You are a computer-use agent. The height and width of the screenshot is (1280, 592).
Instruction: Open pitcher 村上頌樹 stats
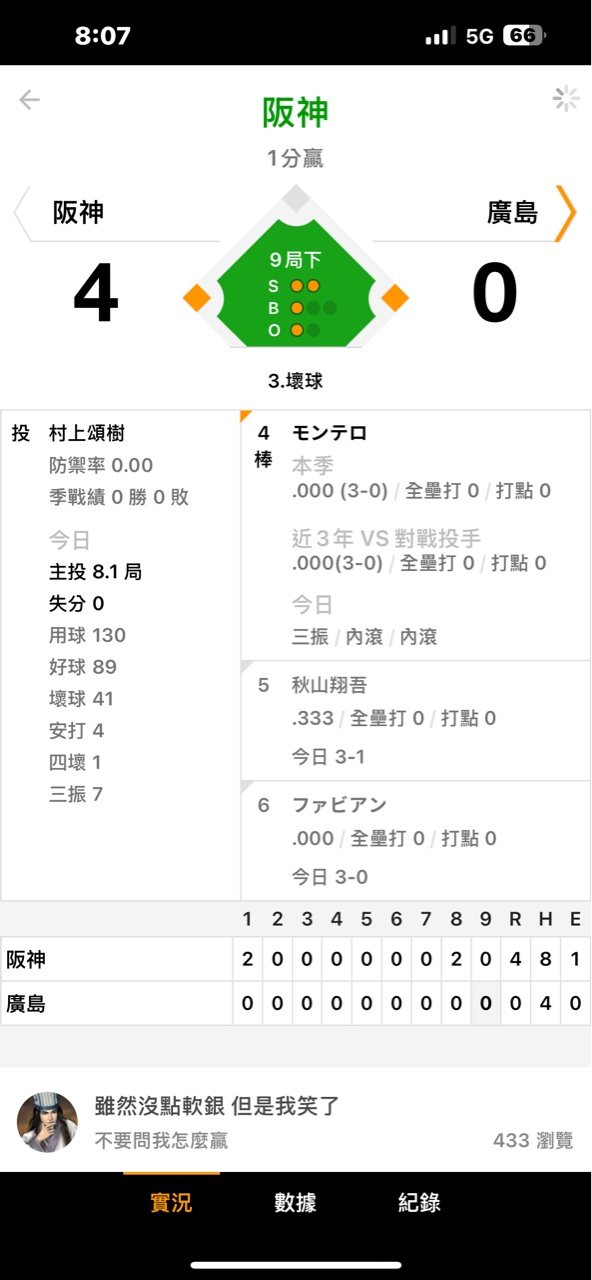(121, 655)
